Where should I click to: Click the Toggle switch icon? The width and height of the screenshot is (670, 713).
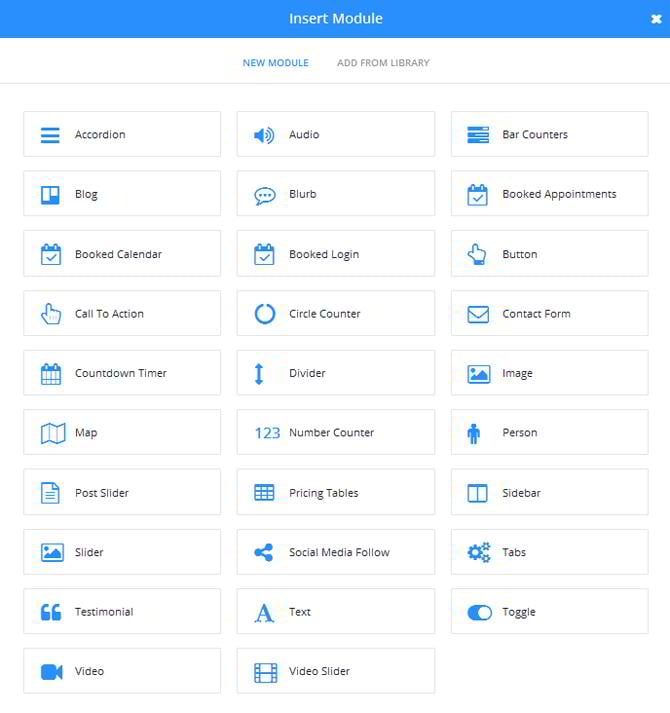pyautogui.click(x=479, y=612)
